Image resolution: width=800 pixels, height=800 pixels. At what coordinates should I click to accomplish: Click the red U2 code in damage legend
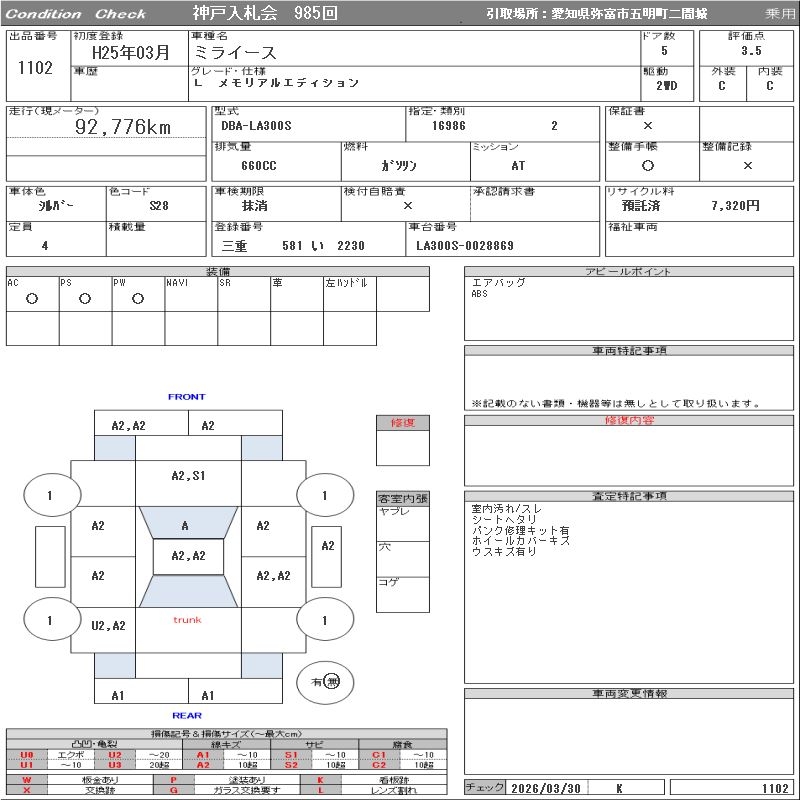point(115,755)
